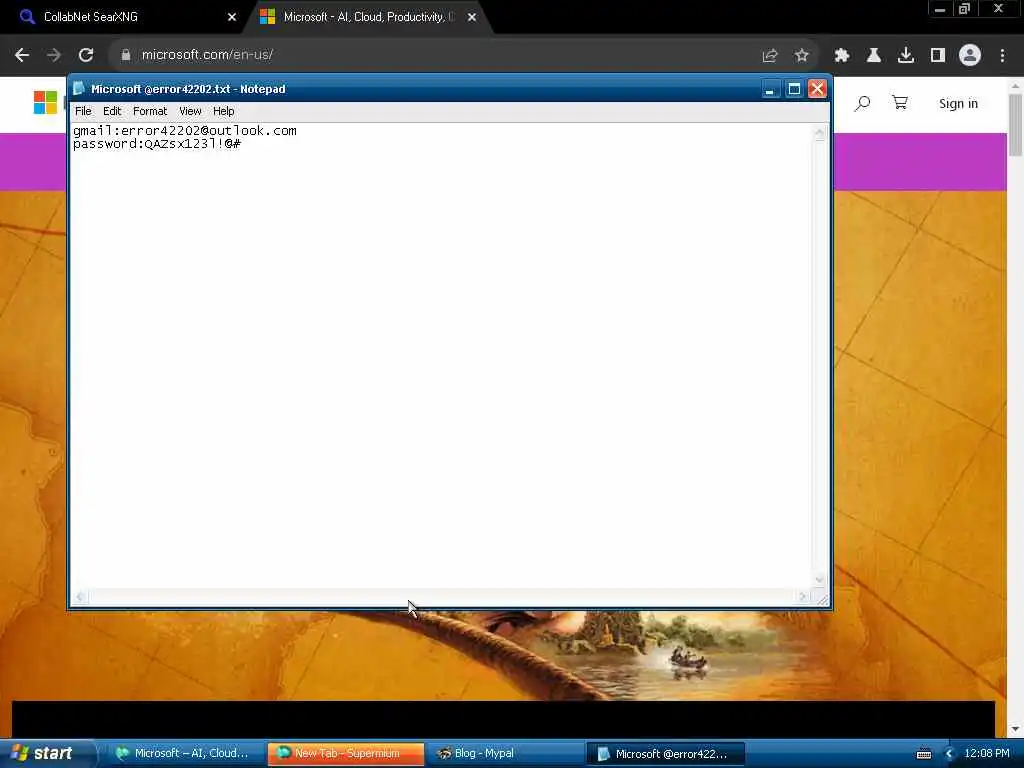Open Notepad's File menu
The image size is (1024, 768).
click(83, 111)
